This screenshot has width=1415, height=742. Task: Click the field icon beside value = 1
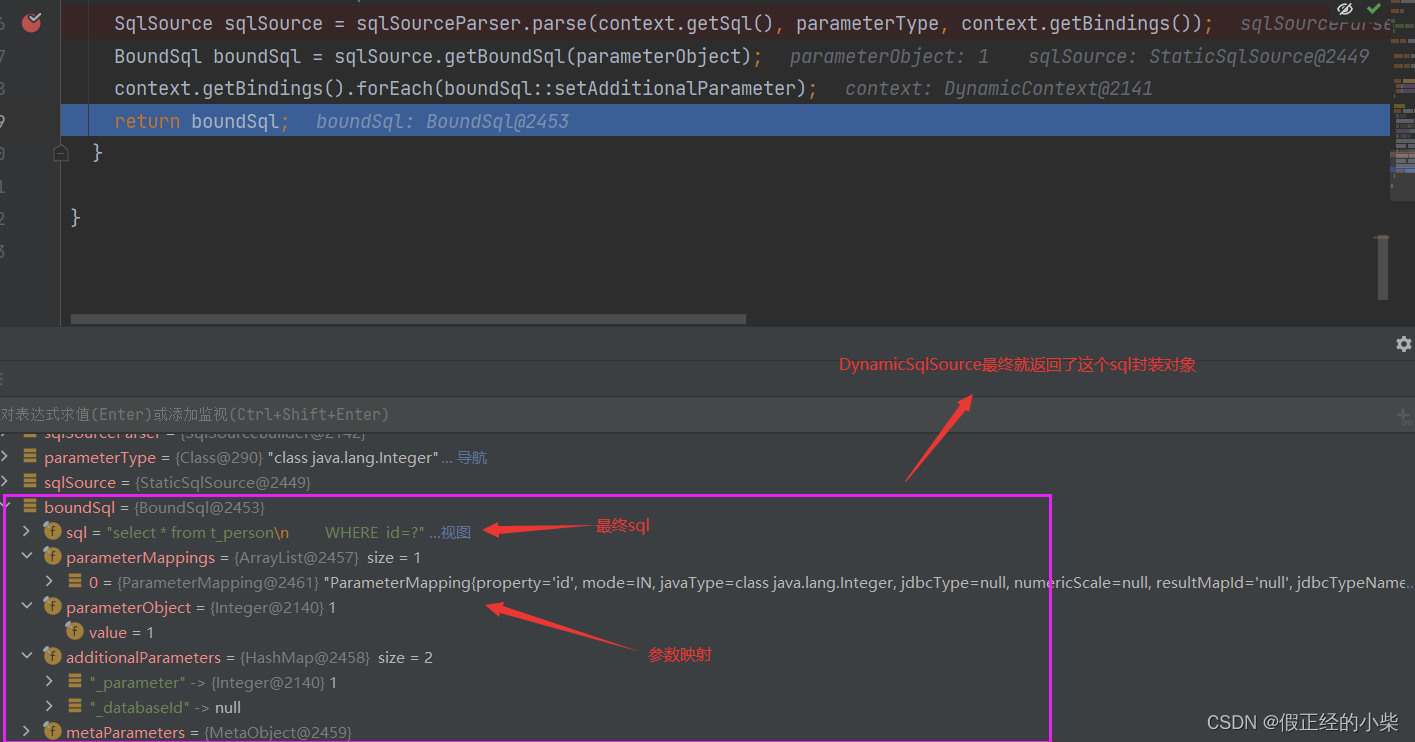point(75,631)
